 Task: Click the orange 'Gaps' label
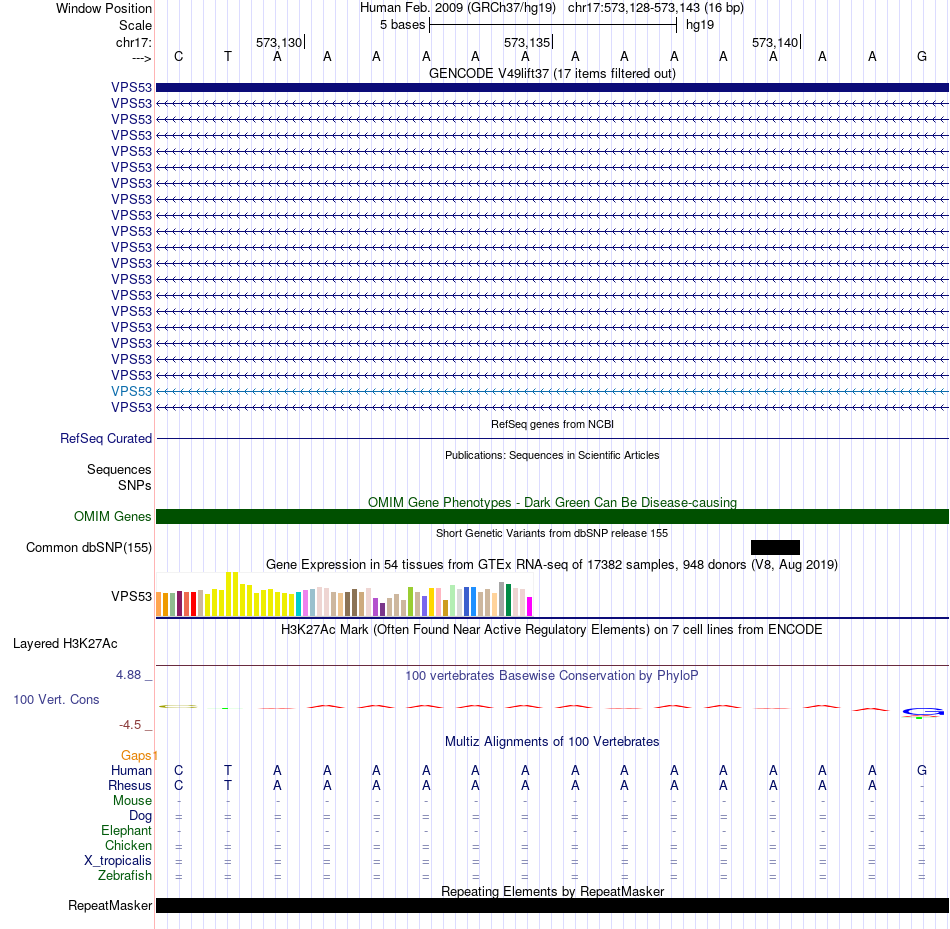(136, 755)
